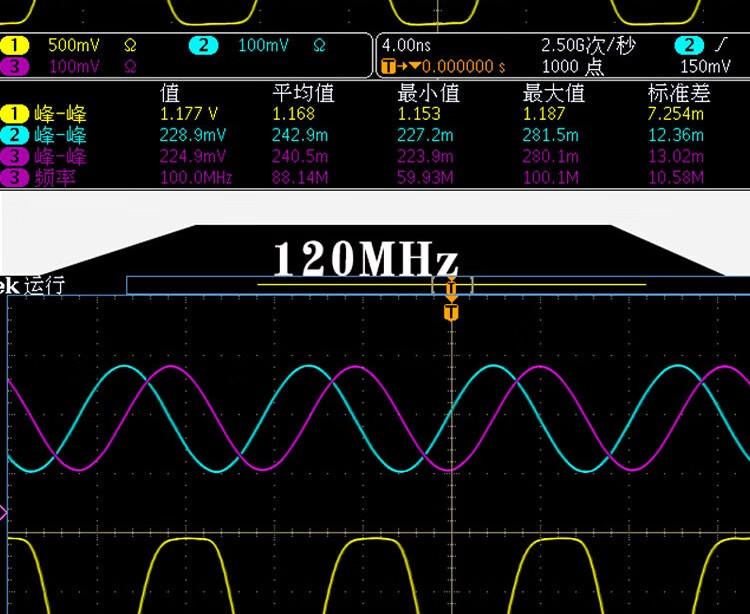Click the 242.9m average value

pos(300,135)
